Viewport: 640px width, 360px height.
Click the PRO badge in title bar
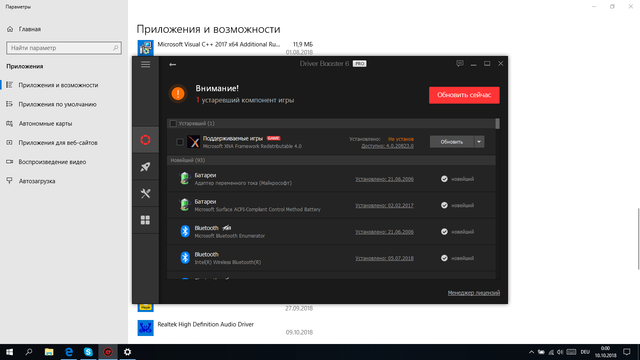click(360, 64)
